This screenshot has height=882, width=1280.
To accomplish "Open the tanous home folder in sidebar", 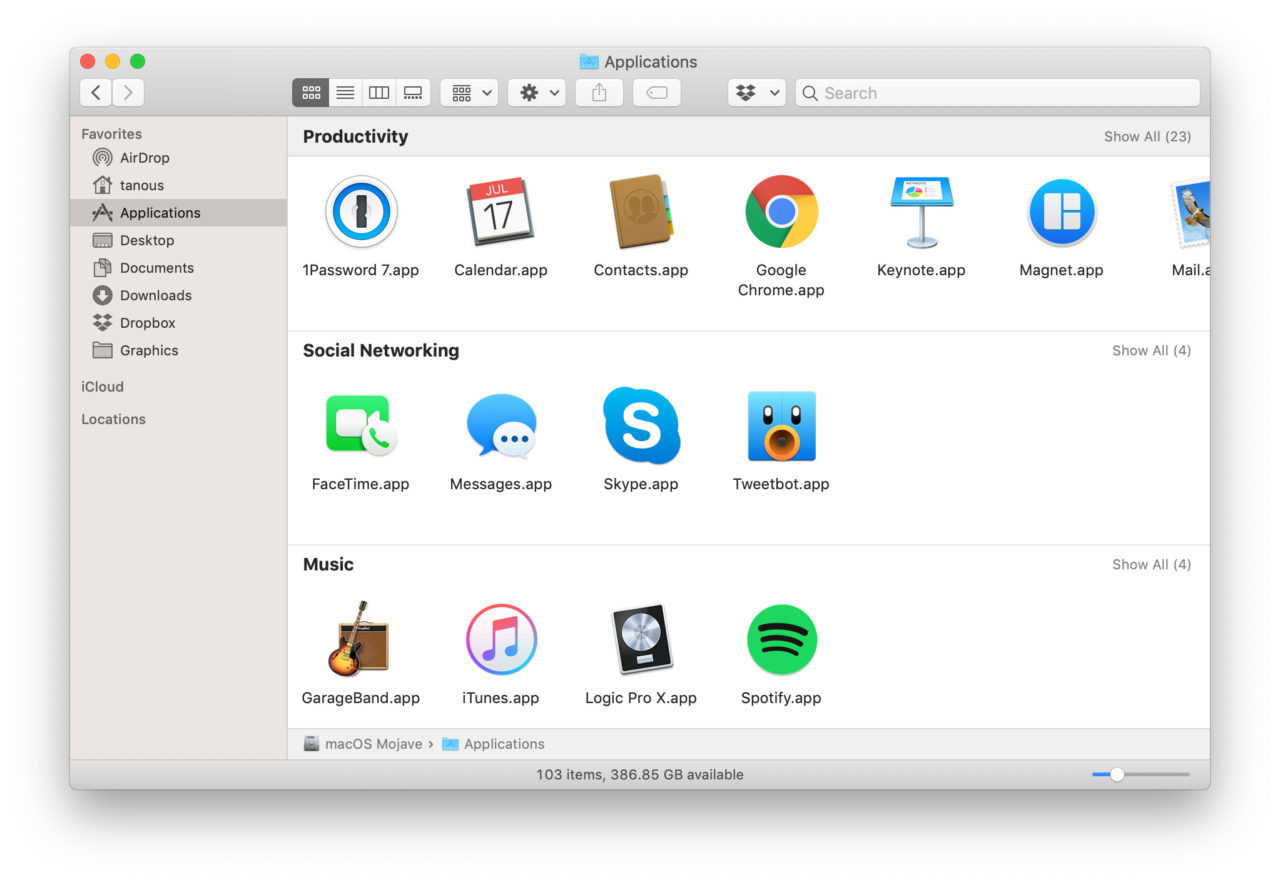I will [178, 185].
